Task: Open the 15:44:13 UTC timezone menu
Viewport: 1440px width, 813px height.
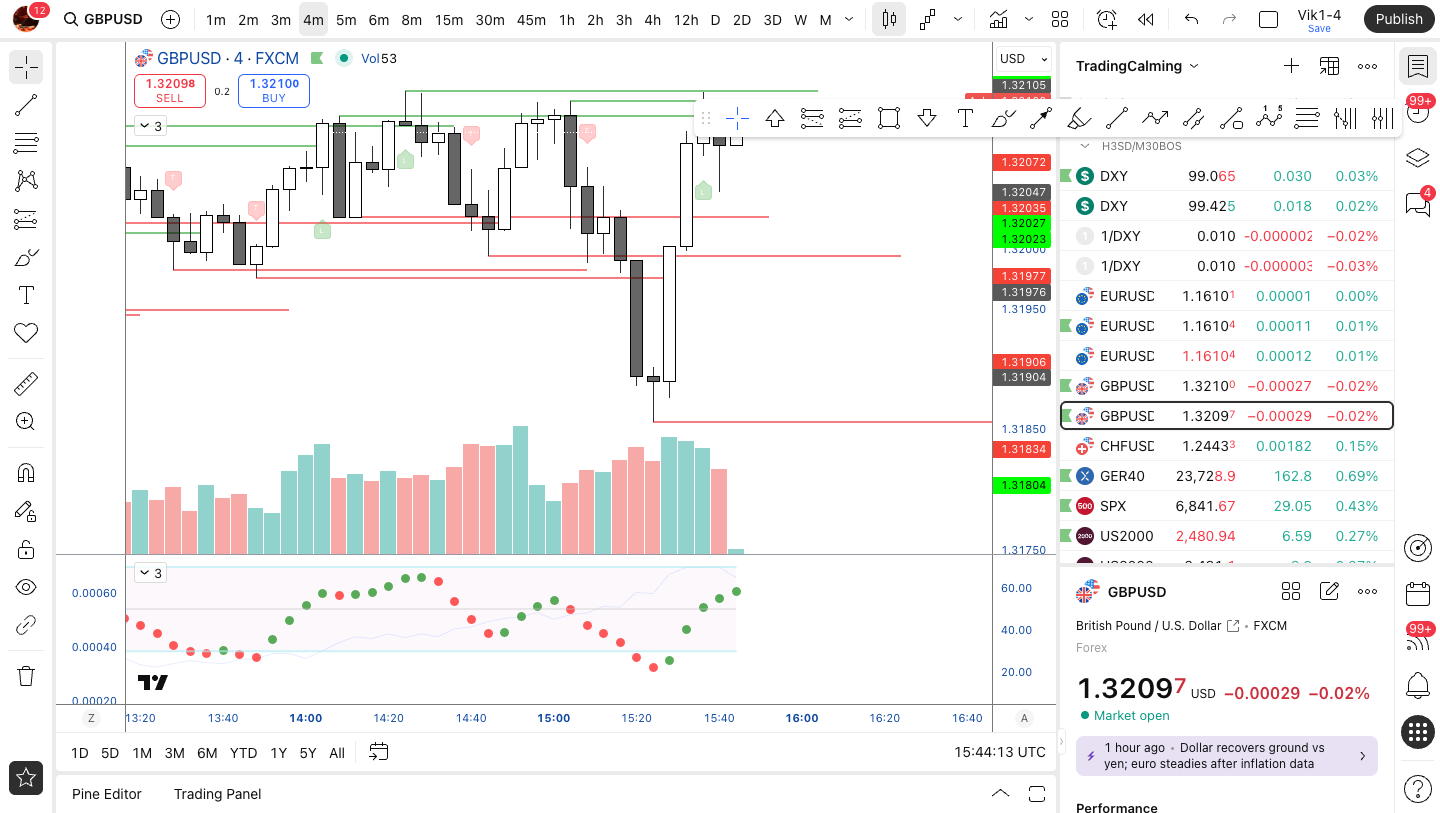Action: pyautogui.click(x=1000, y=752)
